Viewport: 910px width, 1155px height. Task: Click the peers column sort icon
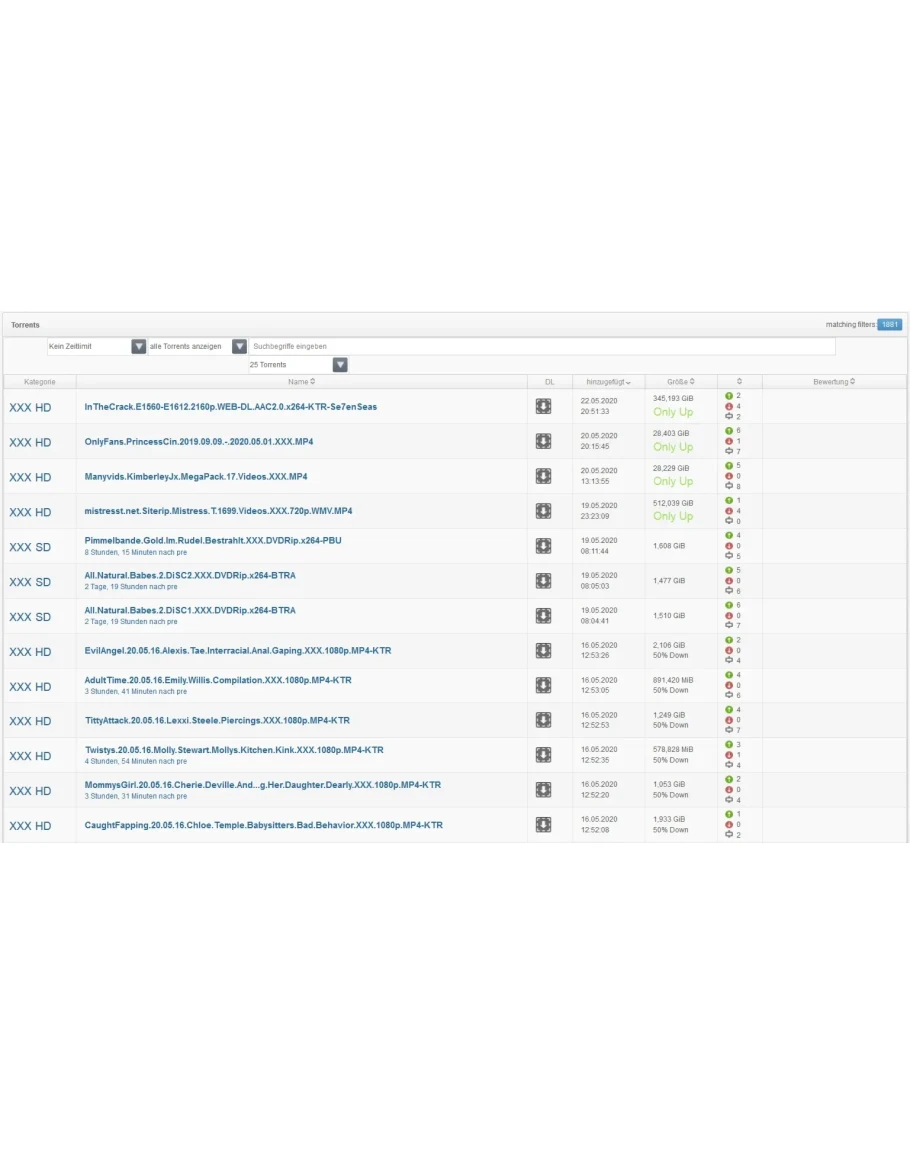pyautogui.click(x=739, y=382)
